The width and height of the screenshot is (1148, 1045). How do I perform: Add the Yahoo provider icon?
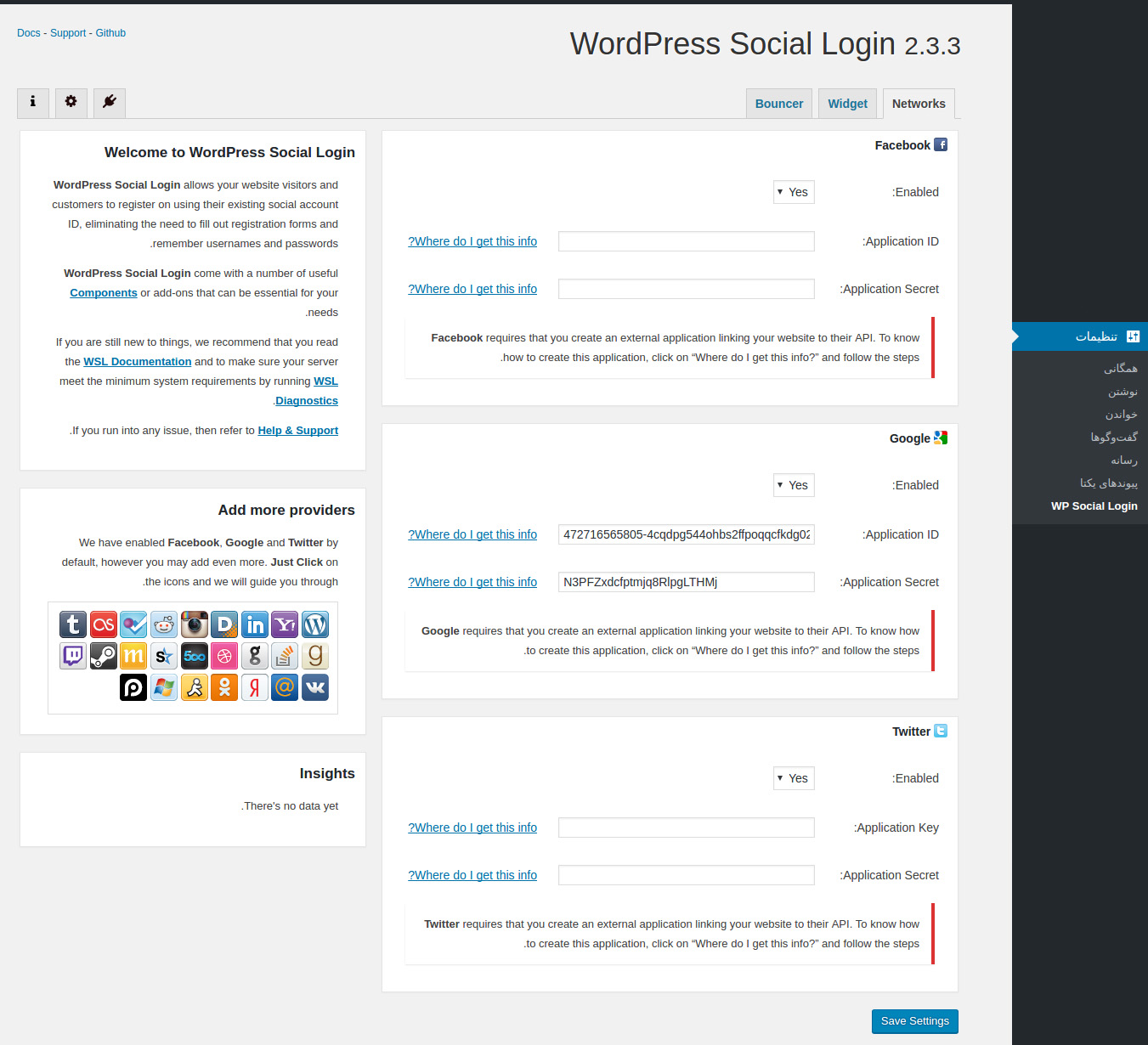click(285, 624)
